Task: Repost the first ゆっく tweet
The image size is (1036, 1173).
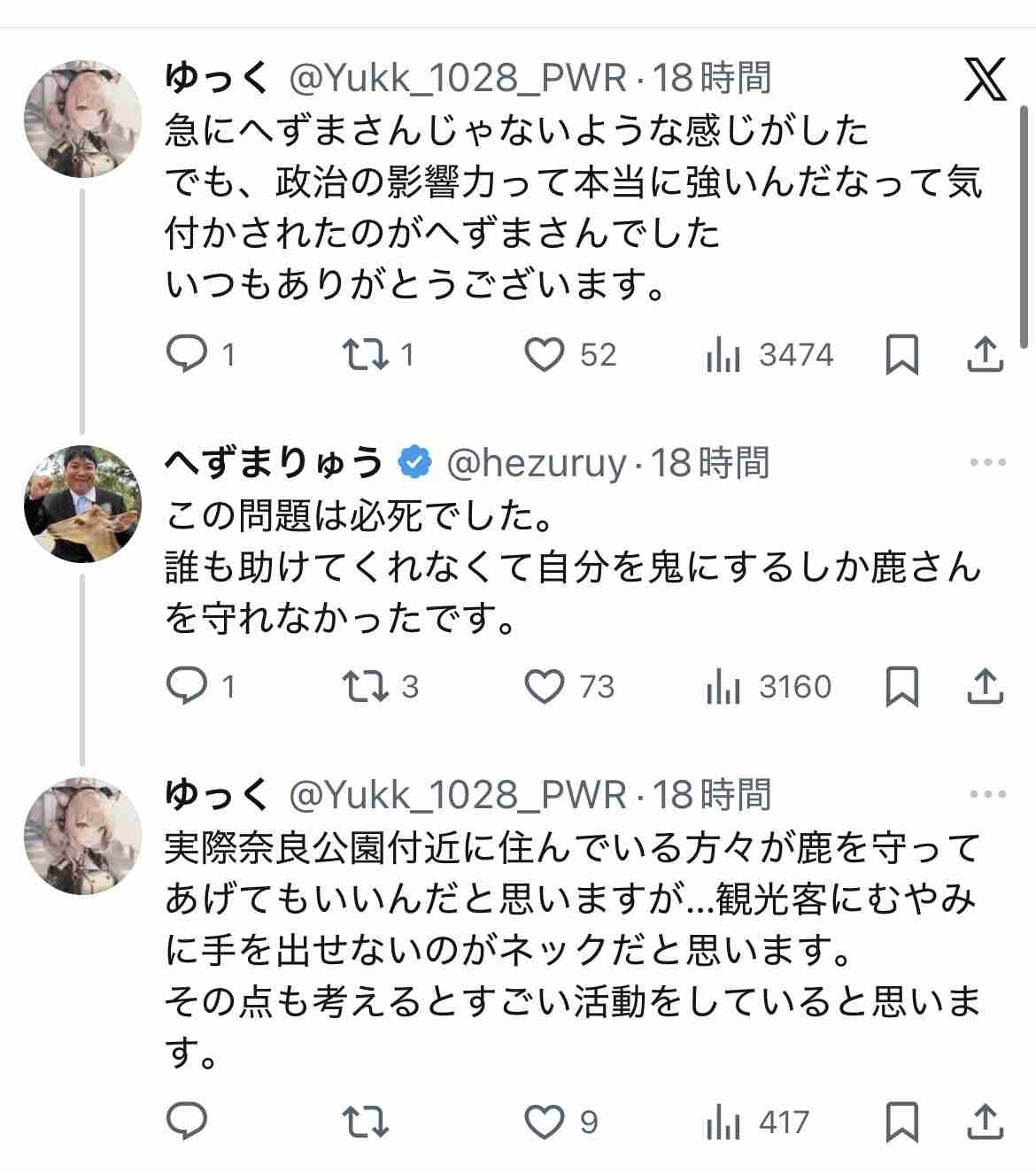Action: [366, 355]
